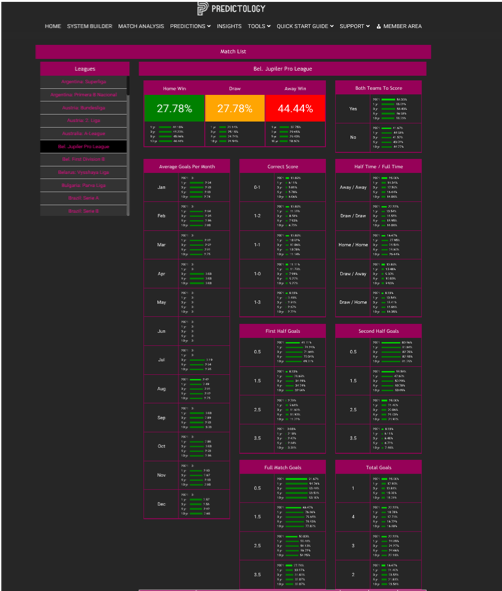502x591 pixels.
Task: Open the Match Analysis page
Action: (141, 26)
